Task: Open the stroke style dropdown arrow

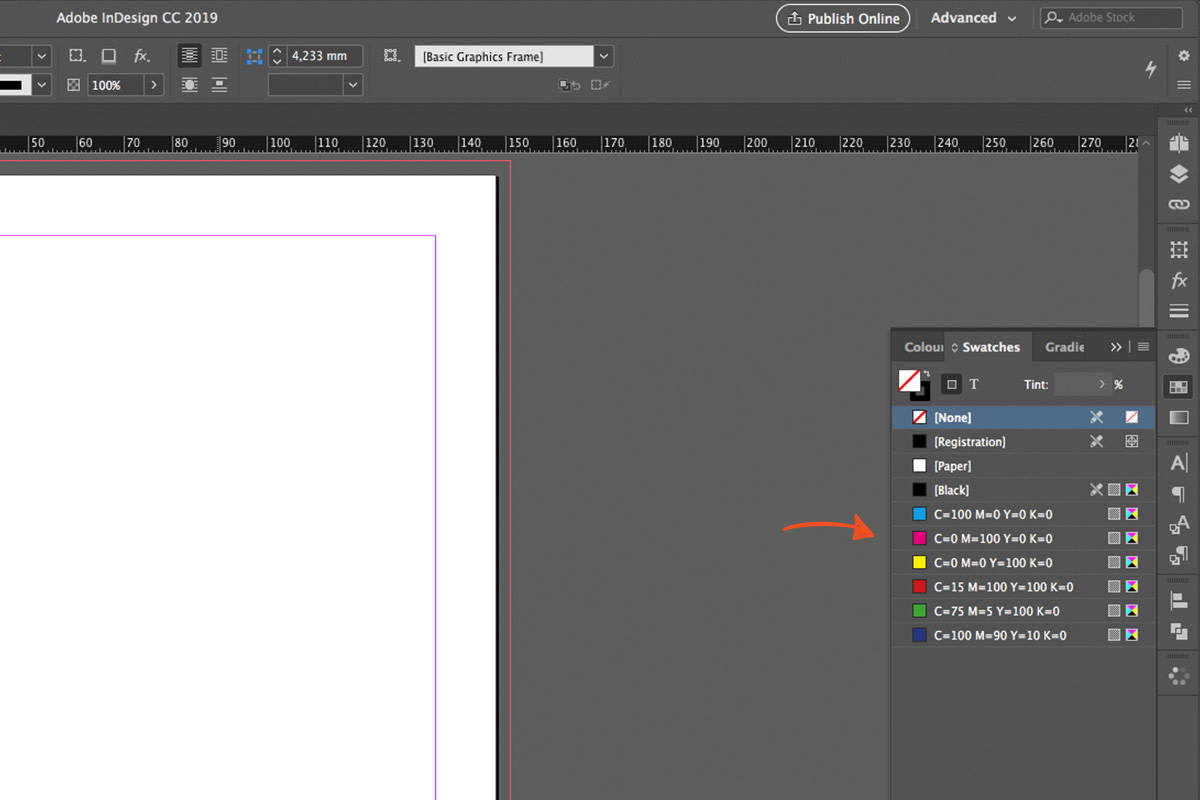Action: coord(42,85)
